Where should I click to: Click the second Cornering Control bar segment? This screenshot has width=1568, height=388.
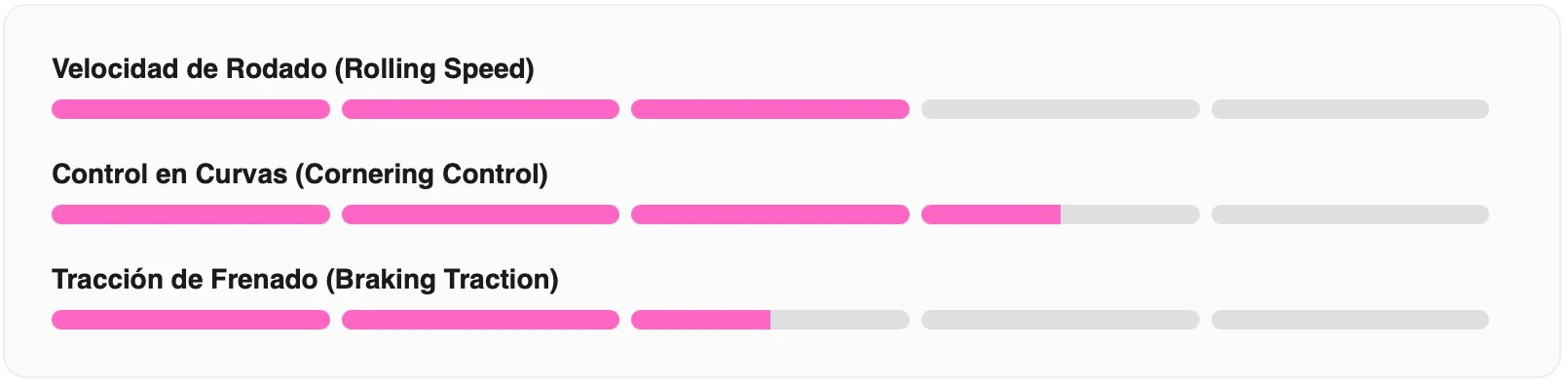[x=480, y=214]
